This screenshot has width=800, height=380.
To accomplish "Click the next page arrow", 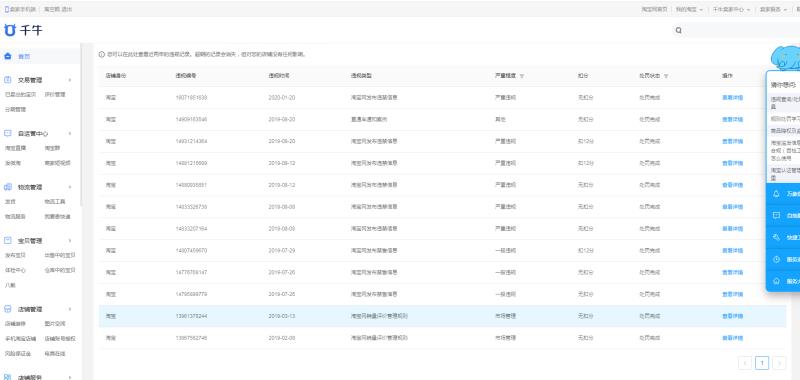I will pyautogui.click(x=779, y=363).
